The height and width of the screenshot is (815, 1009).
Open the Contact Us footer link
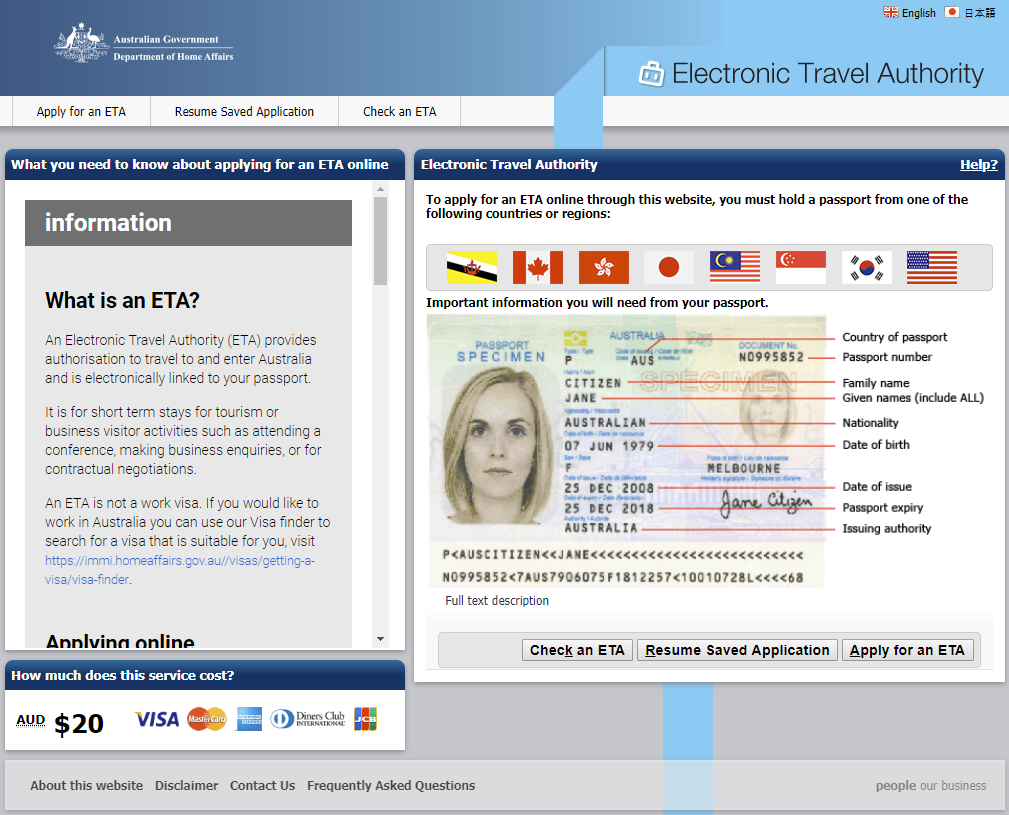pyautogui.click(x=263, y=785)
